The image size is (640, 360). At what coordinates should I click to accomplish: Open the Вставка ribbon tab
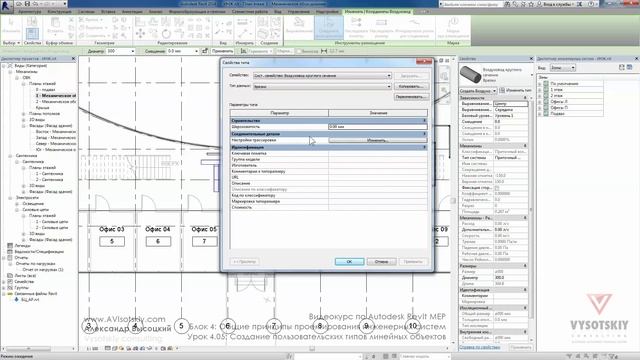tap(108, 12)
